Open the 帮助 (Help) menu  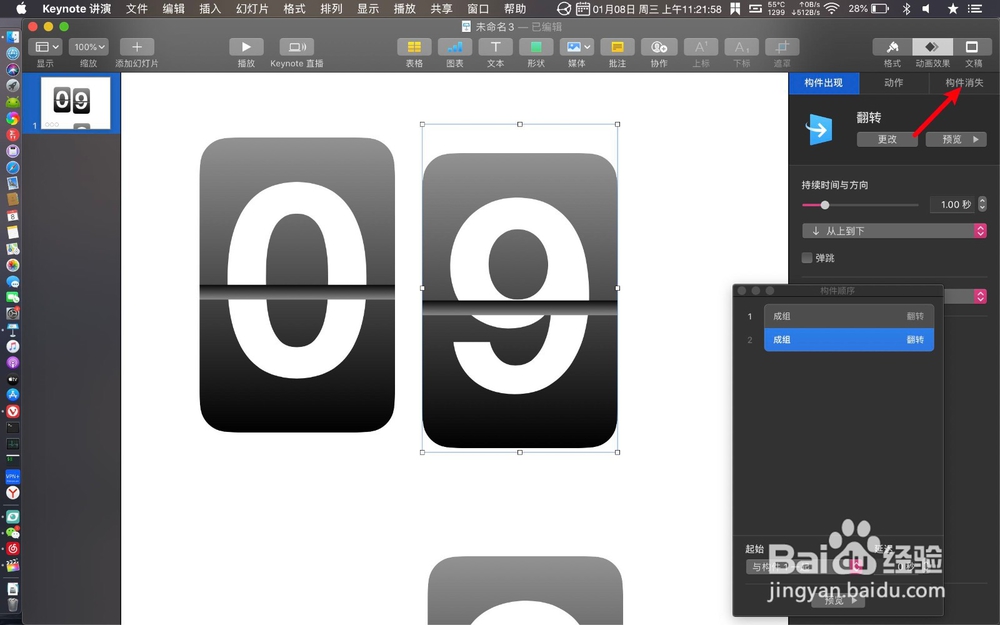tap(515, 8)
